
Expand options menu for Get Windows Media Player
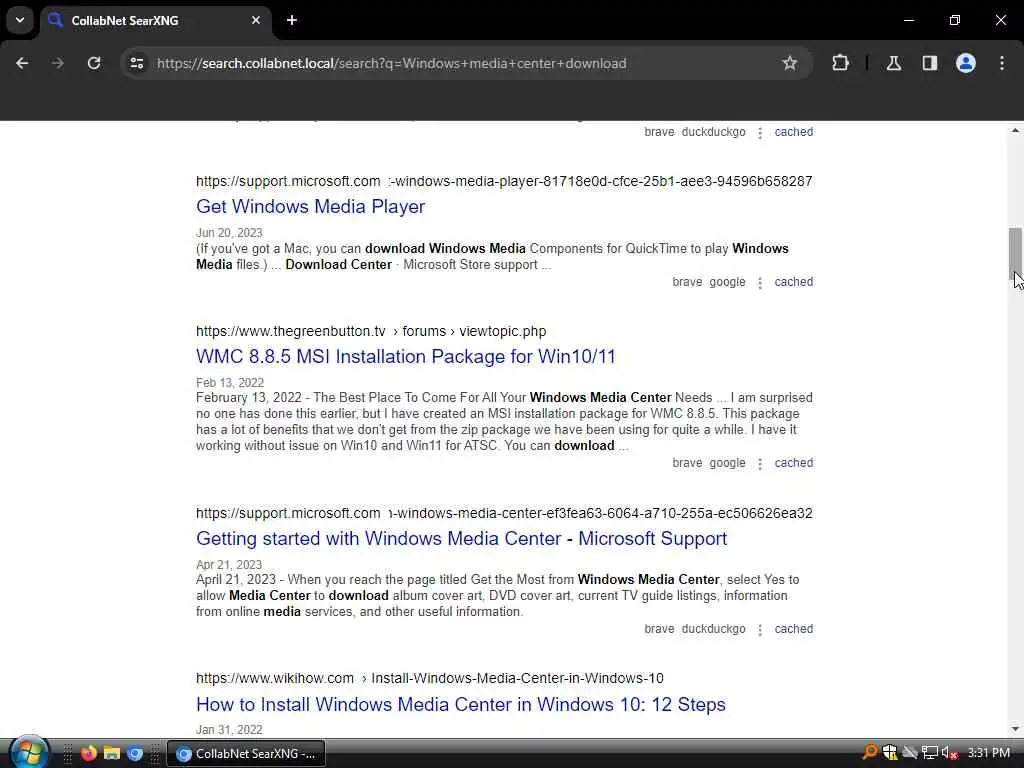coord(760,283)
